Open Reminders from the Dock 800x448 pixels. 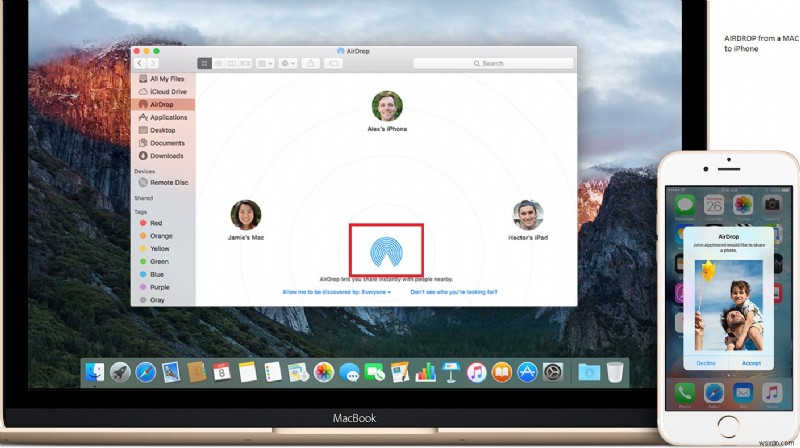[273, 372]
